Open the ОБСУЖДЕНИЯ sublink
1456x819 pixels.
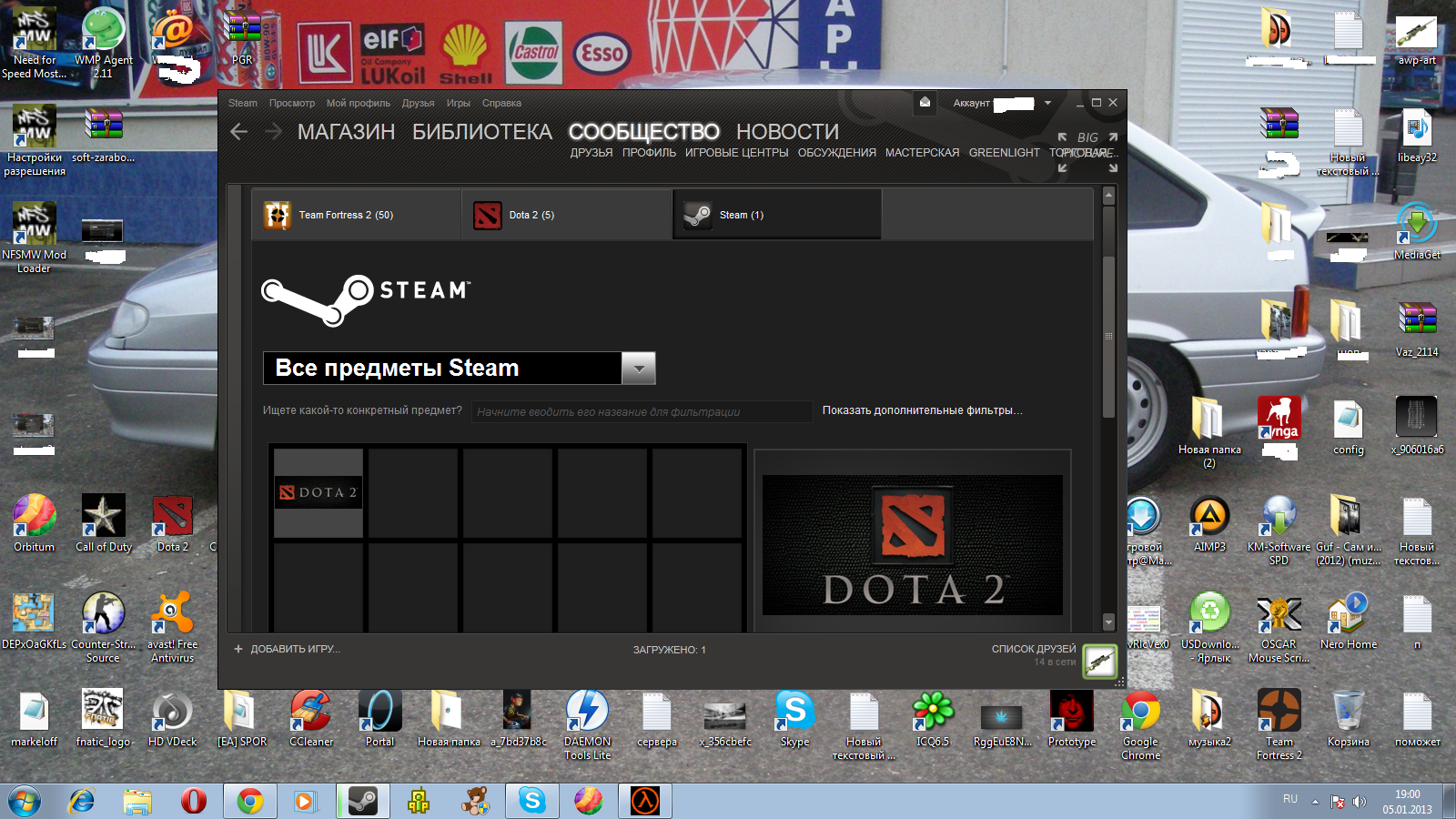[x=837, y=153]
